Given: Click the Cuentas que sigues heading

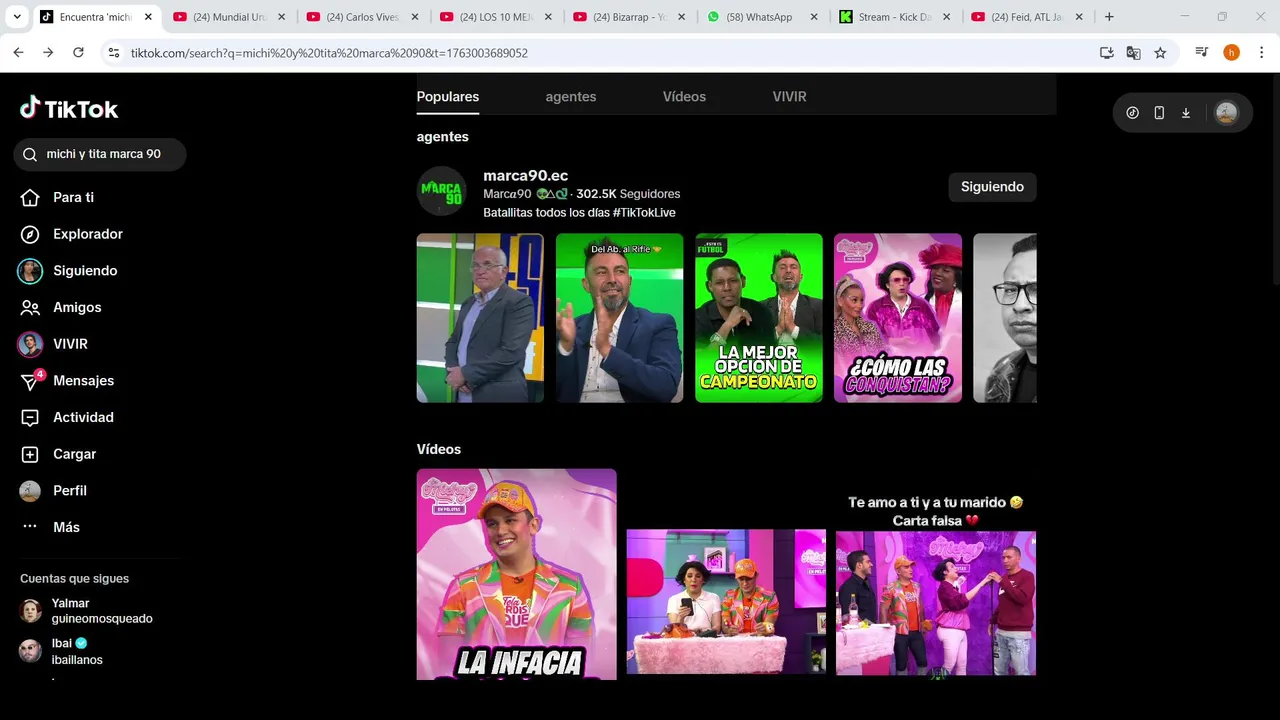Looking at the screenshot, I should click(x=74, y=579).
